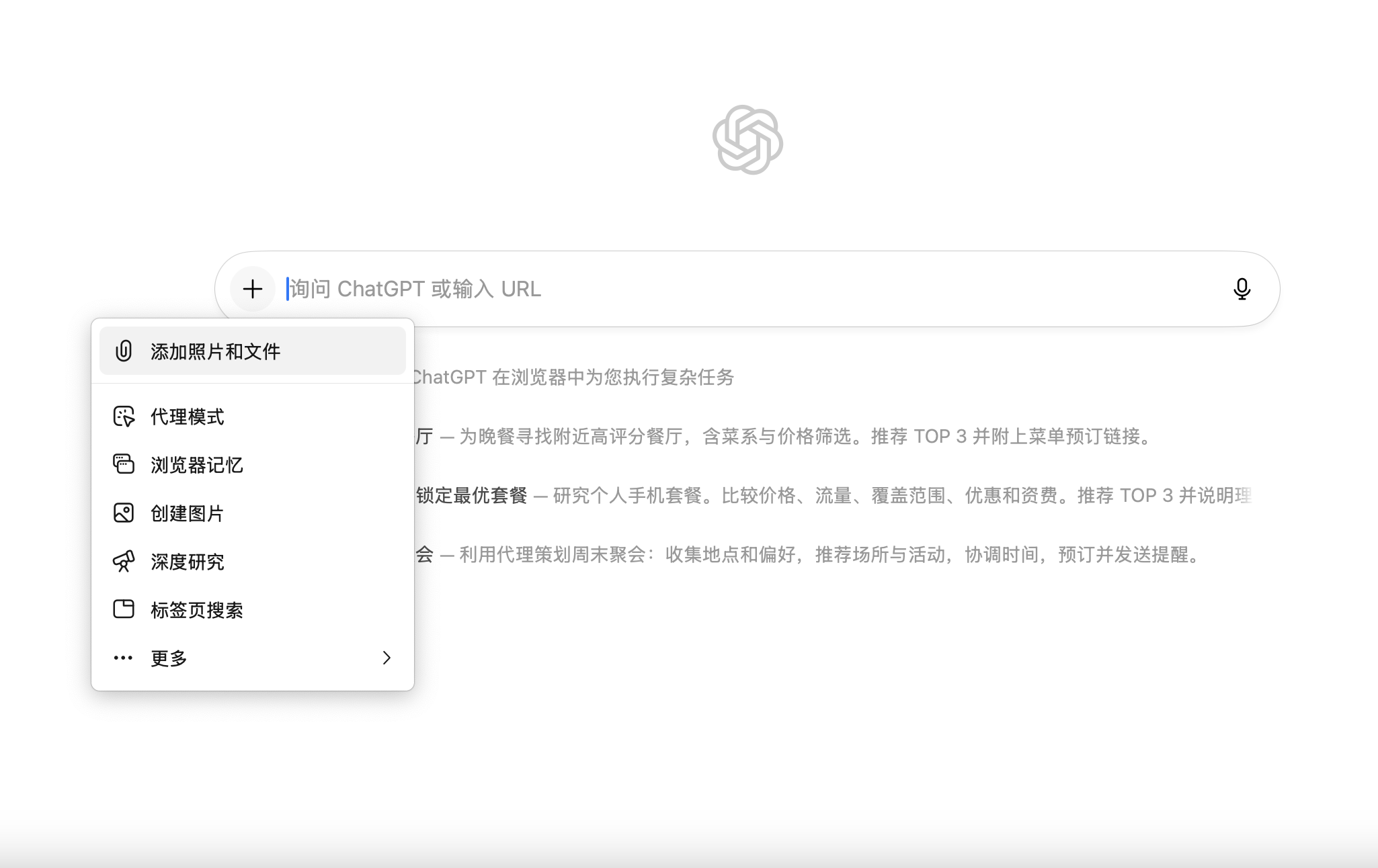Click the three-dots 更多 icon
Image resolution: width=1378 pixels, height=868 pixels.
(x=123, y=658)
